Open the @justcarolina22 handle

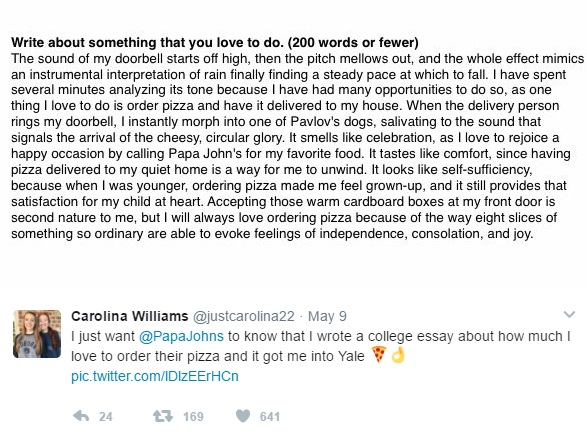[x=244, y=317]
